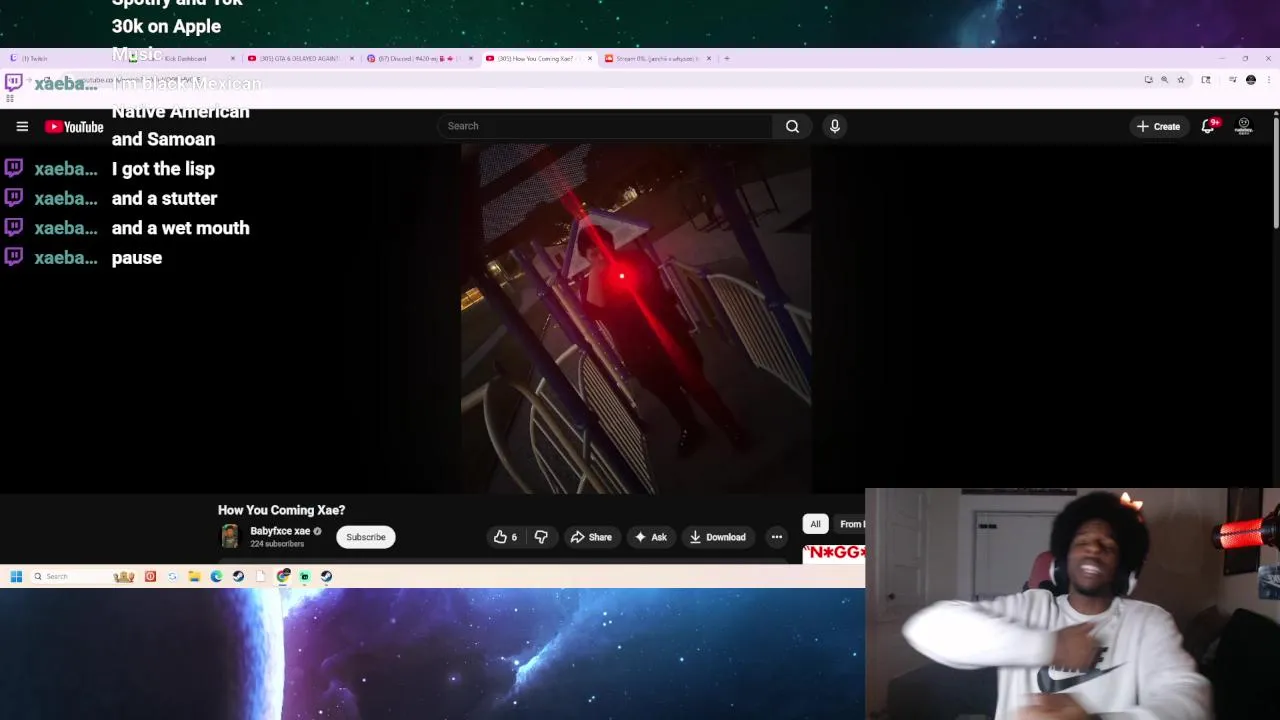
Task: Click the install app icon in address bar
Action: (1148, 80)
